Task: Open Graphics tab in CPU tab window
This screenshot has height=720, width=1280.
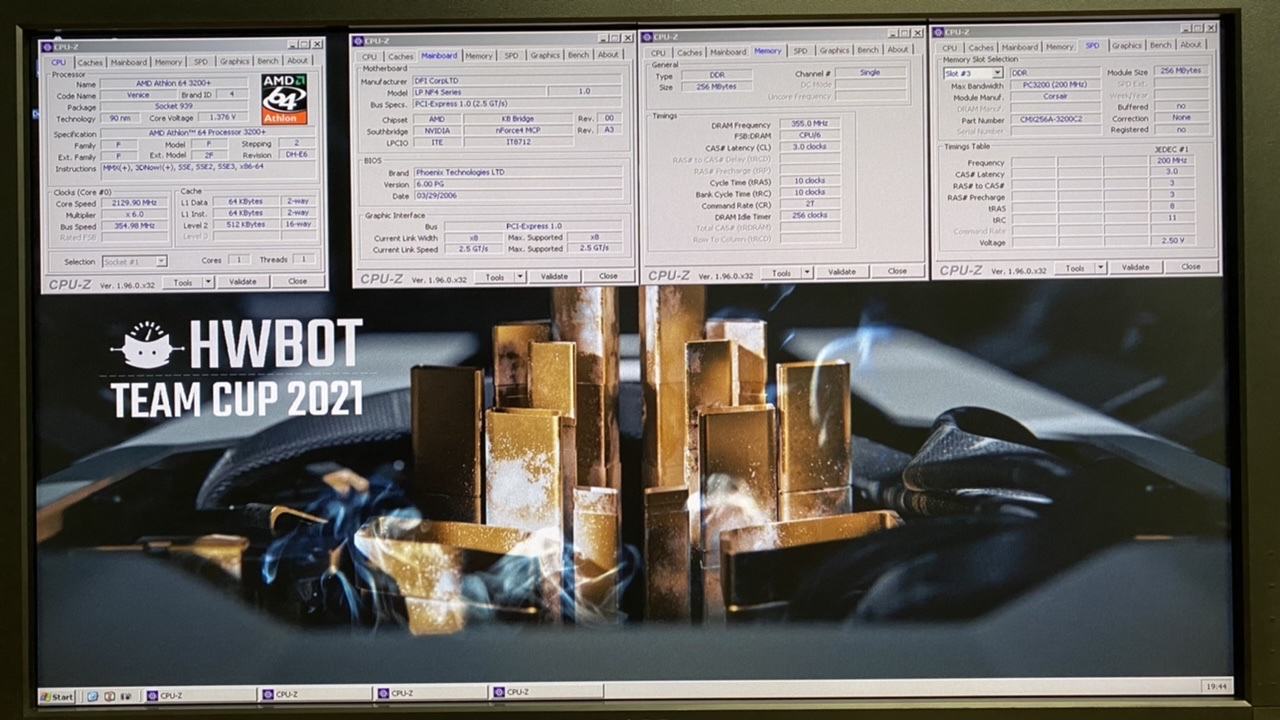Action: pyautogui.click(x=234, y=62)
